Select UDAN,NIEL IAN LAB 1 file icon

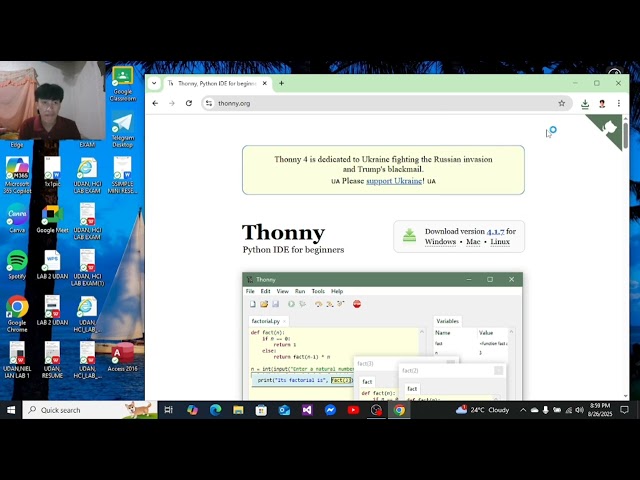[x=17, y=360]
